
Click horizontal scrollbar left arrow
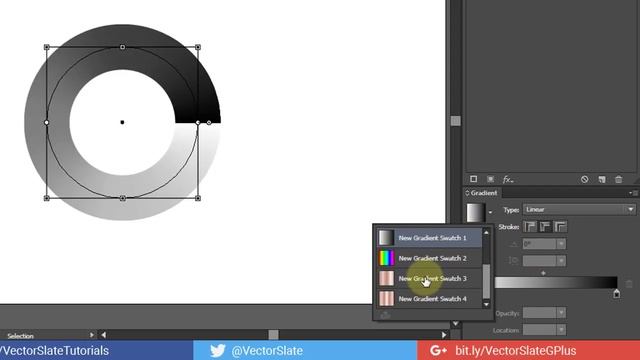click(104, 335)
